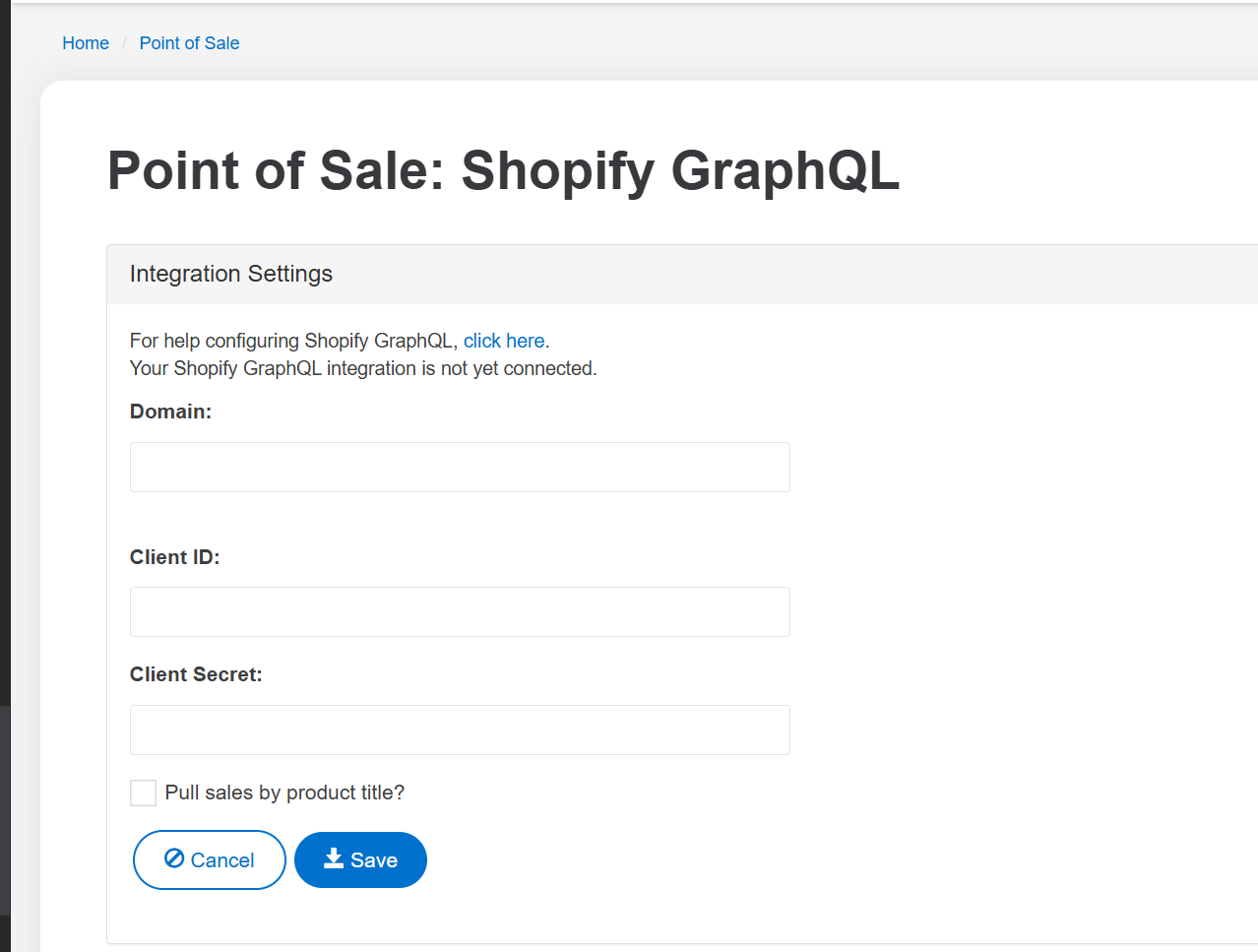
Task: Click into the Client ID field
Action: tap(460, 611)
